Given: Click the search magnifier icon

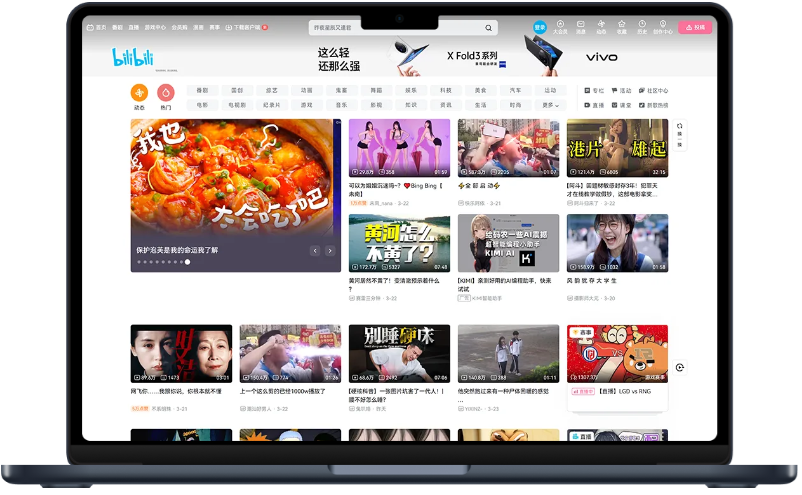Looking at the screenshot, I should (x=489, y=28).
